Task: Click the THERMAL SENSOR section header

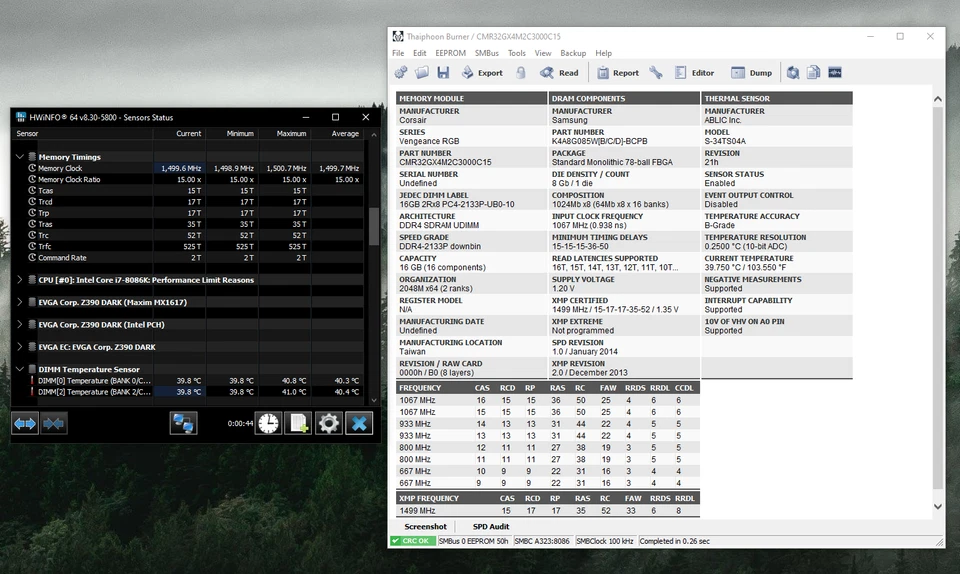Action: (x=777, y=98)
